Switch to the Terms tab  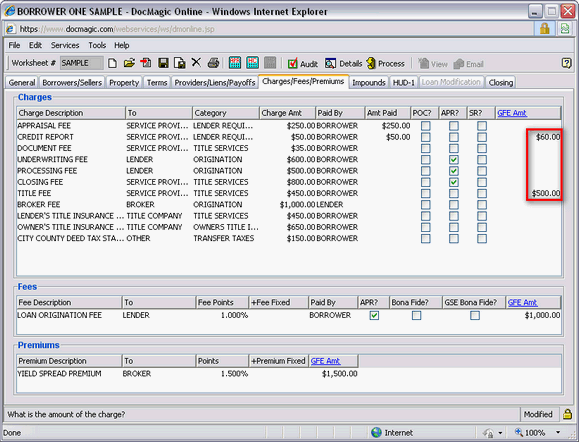[x=157, y=82]
